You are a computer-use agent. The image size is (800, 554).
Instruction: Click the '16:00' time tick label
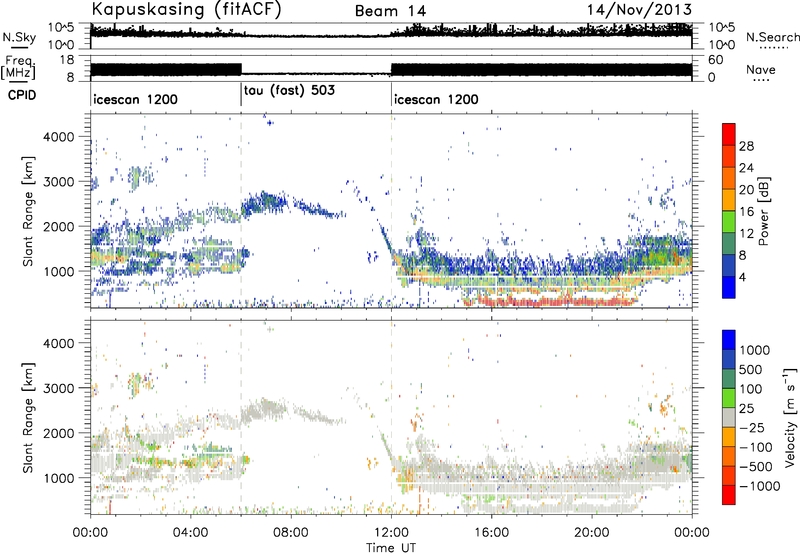491,533
